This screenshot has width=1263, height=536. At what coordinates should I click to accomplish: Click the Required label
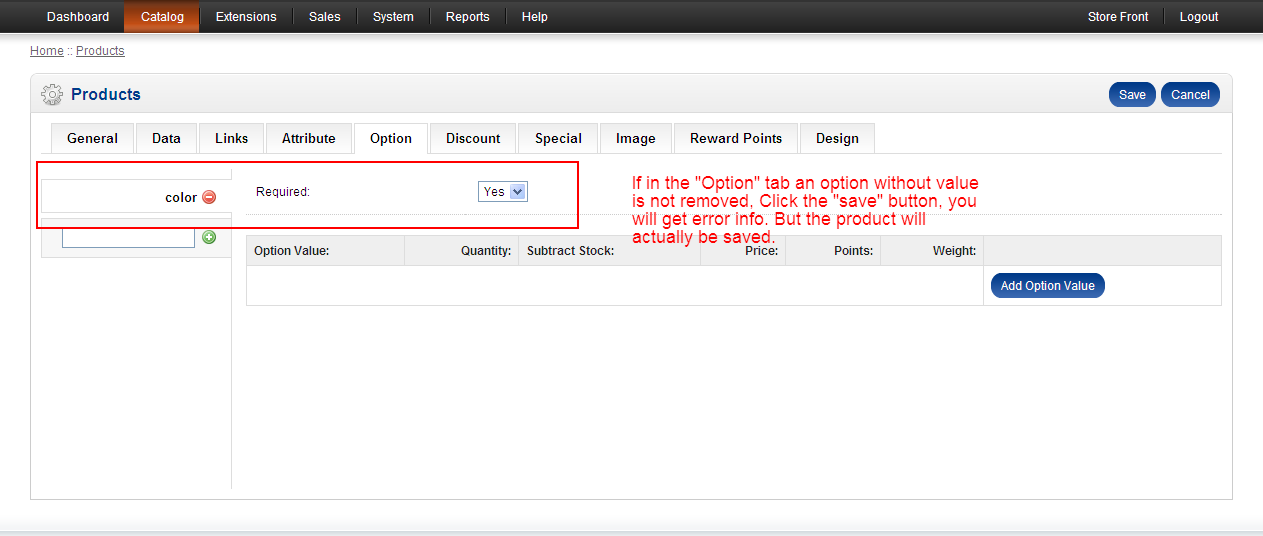coord(283,192)
